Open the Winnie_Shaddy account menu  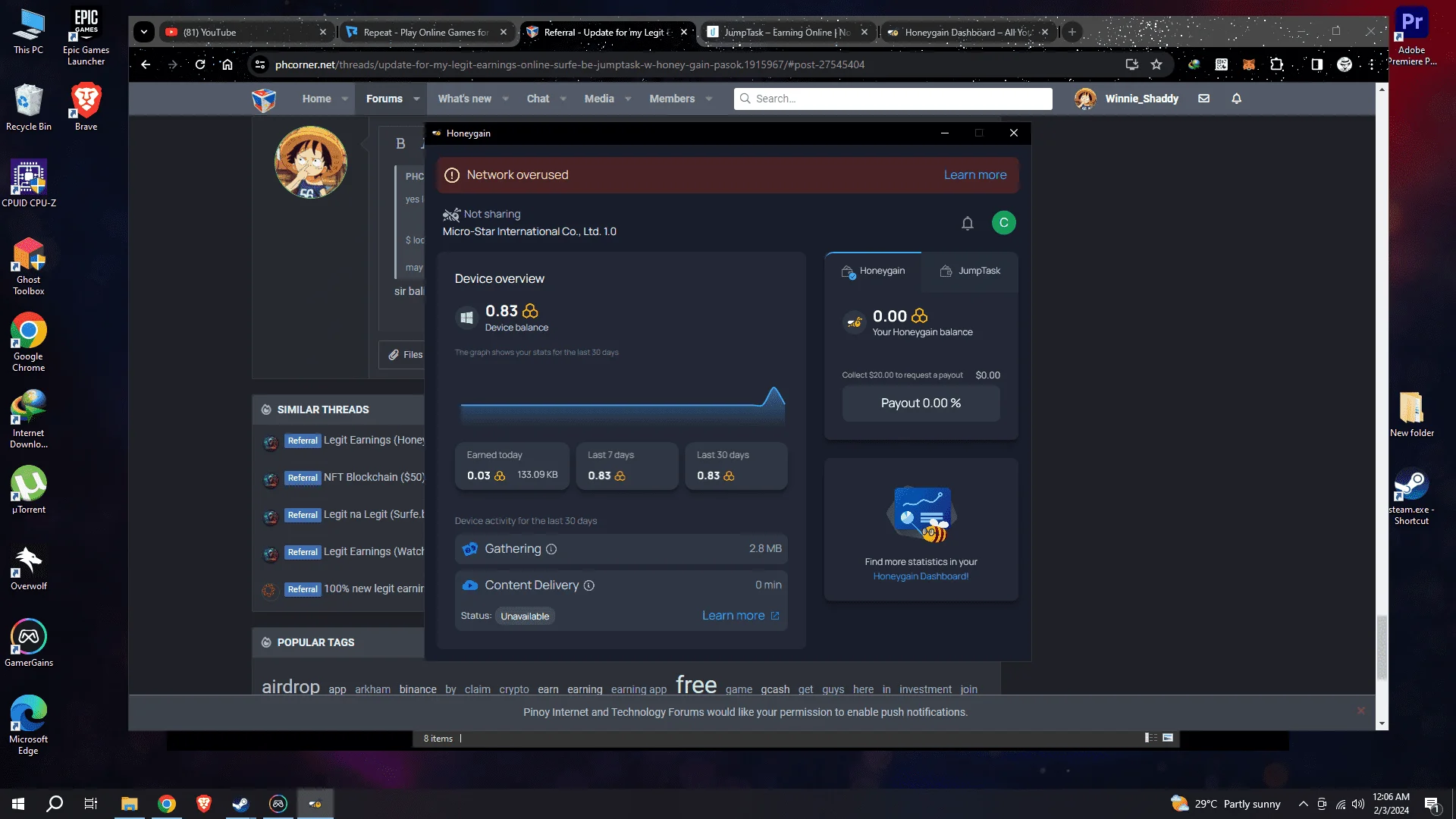click(x=1126, y=99)
